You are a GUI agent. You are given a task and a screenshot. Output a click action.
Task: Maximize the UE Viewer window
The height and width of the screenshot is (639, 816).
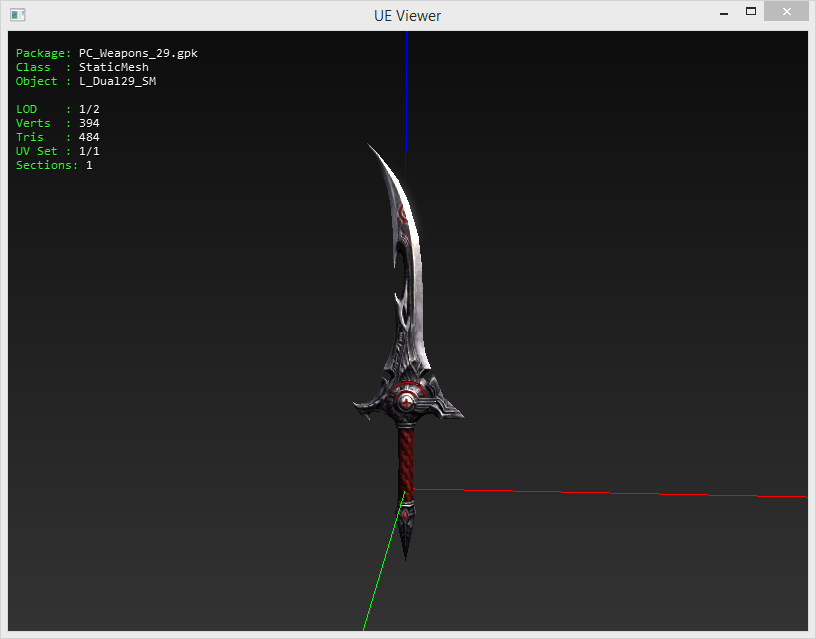pyautogui.click(x=750, y=12)
